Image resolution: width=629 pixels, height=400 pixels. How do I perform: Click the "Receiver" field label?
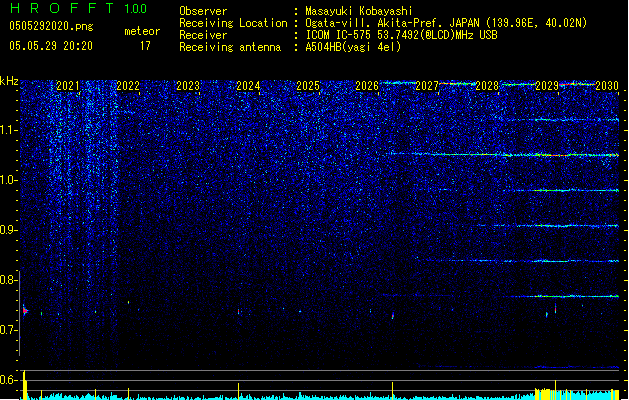[x=203, y=35]
